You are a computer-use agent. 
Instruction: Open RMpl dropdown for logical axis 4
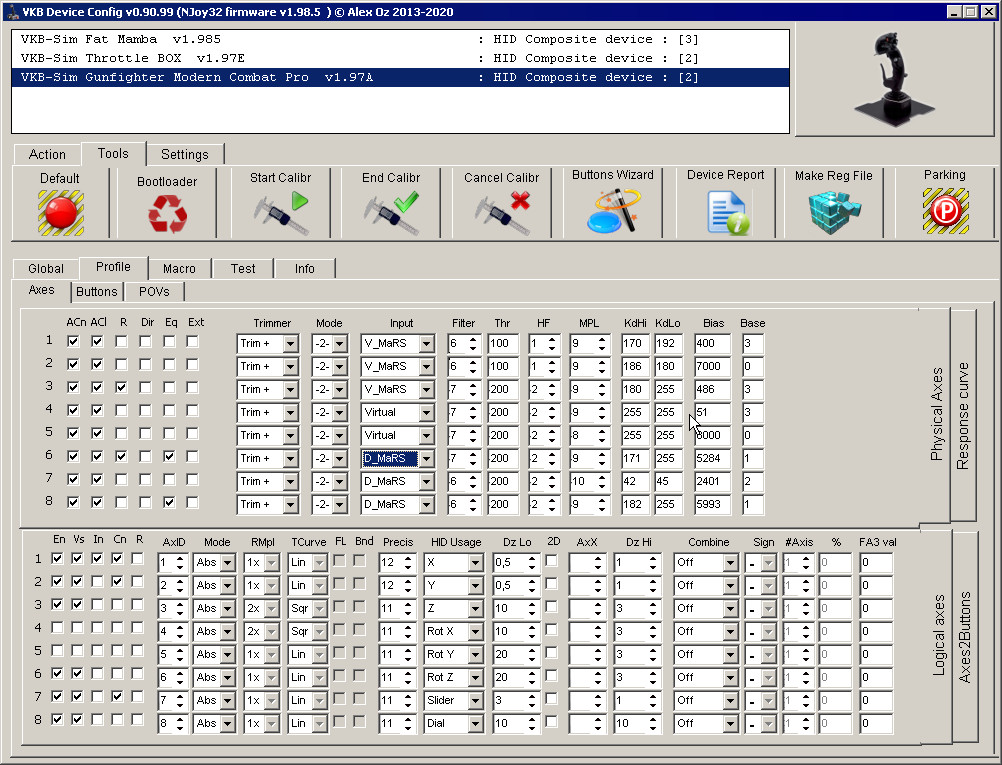pyautogui.click(x=272, y=631)
